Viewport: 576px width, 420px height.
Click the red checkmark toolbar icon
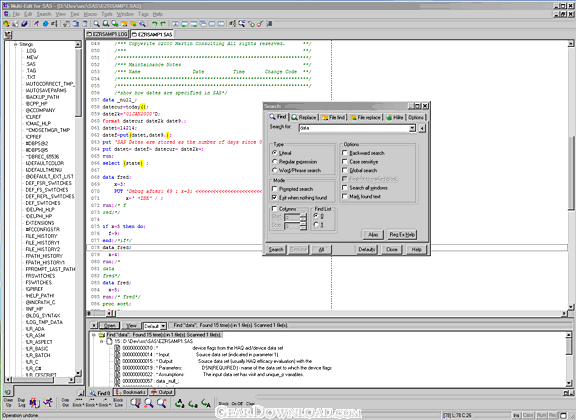click(260, 24)
